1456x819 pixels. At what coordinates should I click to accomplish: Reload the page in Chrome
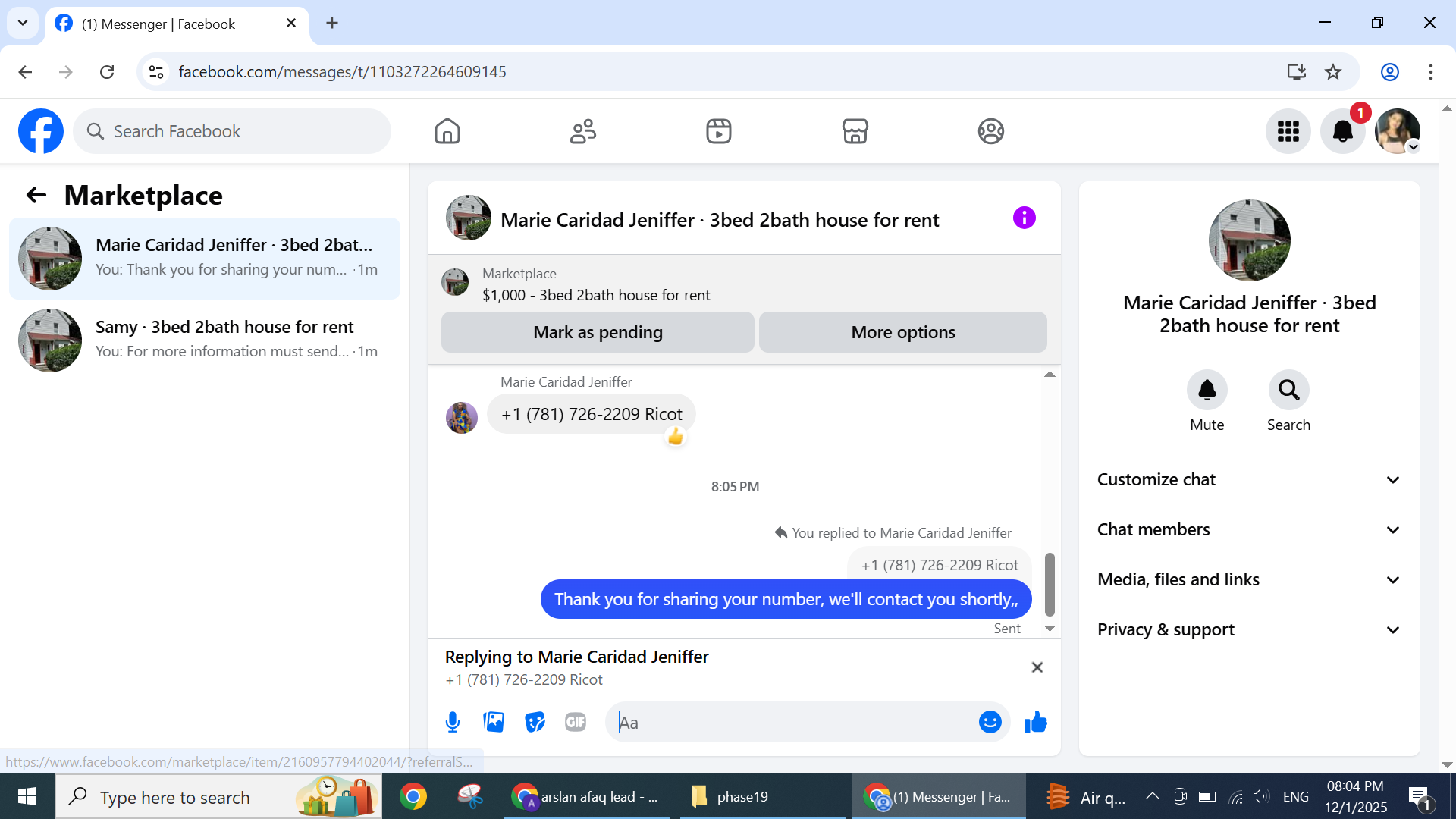coord(107,72)
